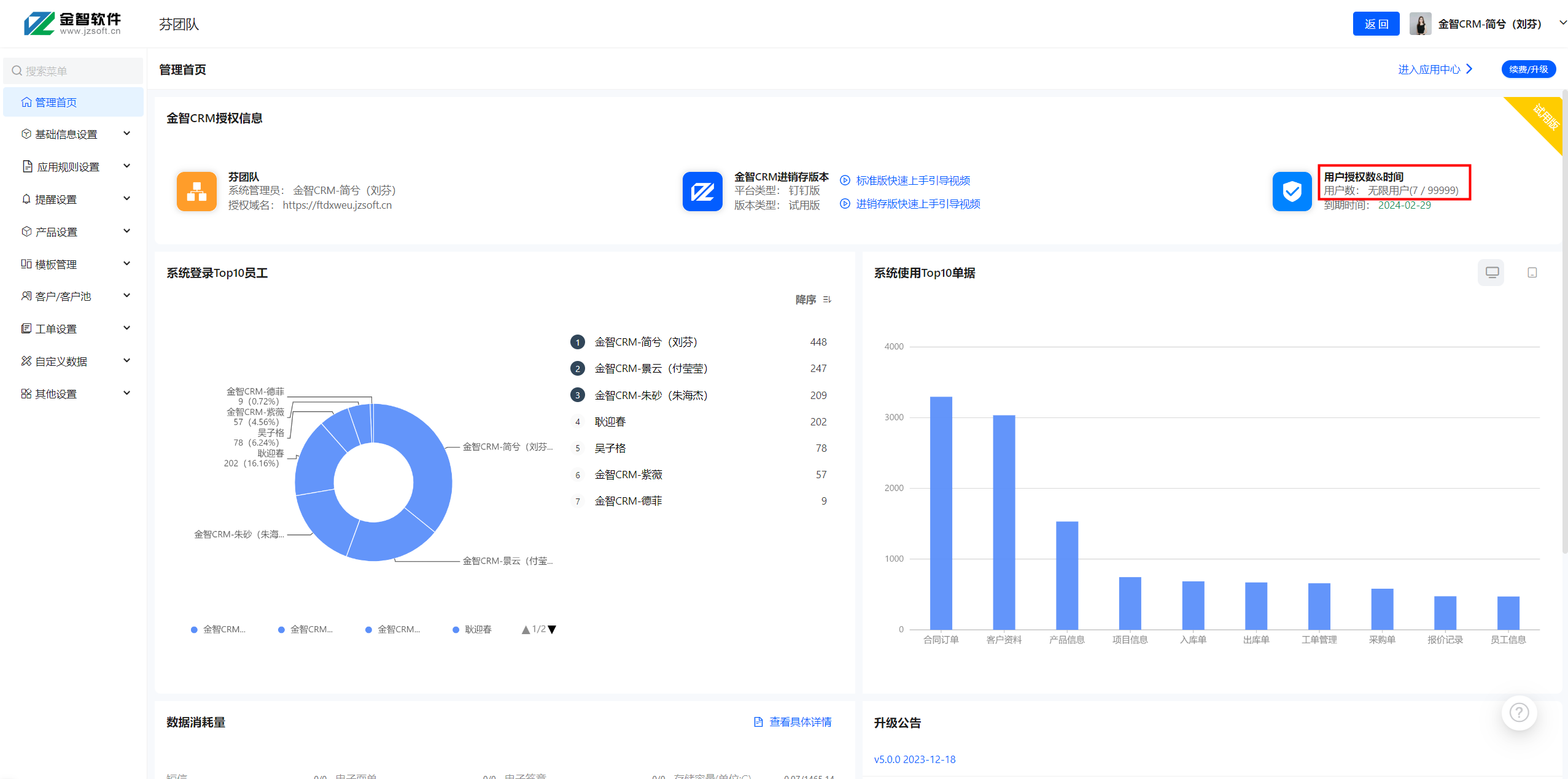Click 产品信息 bar in chart
This screenshot has width=1568, height=779.
point(1067,576)
